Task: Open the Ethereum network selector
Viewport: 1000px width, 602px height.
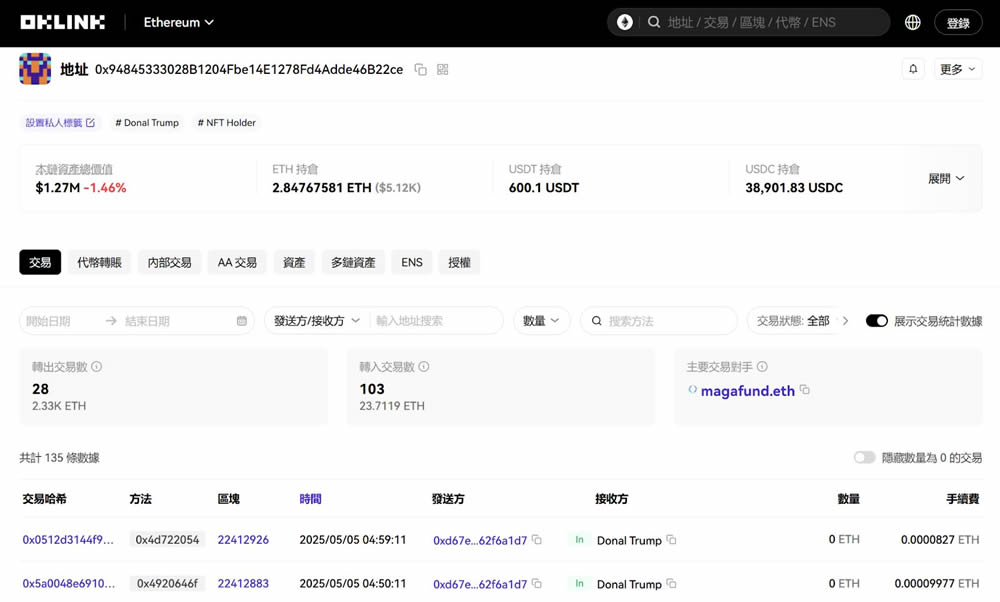Action: coord(177,21)
